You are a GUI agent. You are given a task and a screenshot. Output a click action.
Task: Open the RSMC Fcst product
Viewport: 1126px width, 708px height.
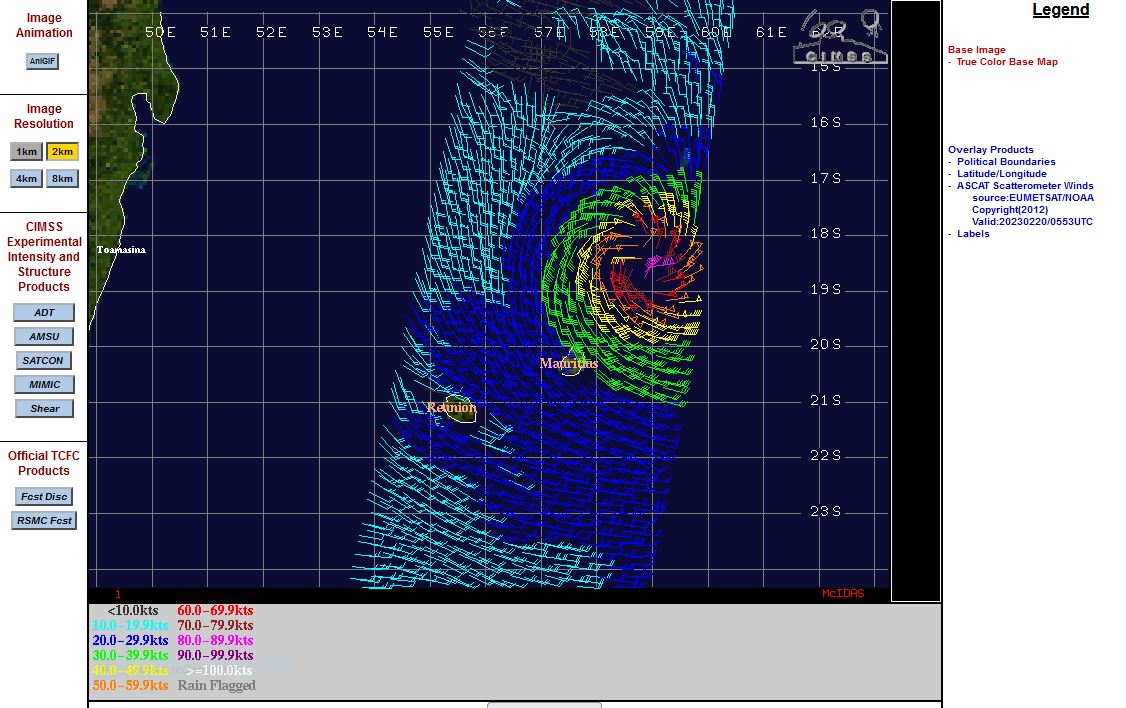44,521
